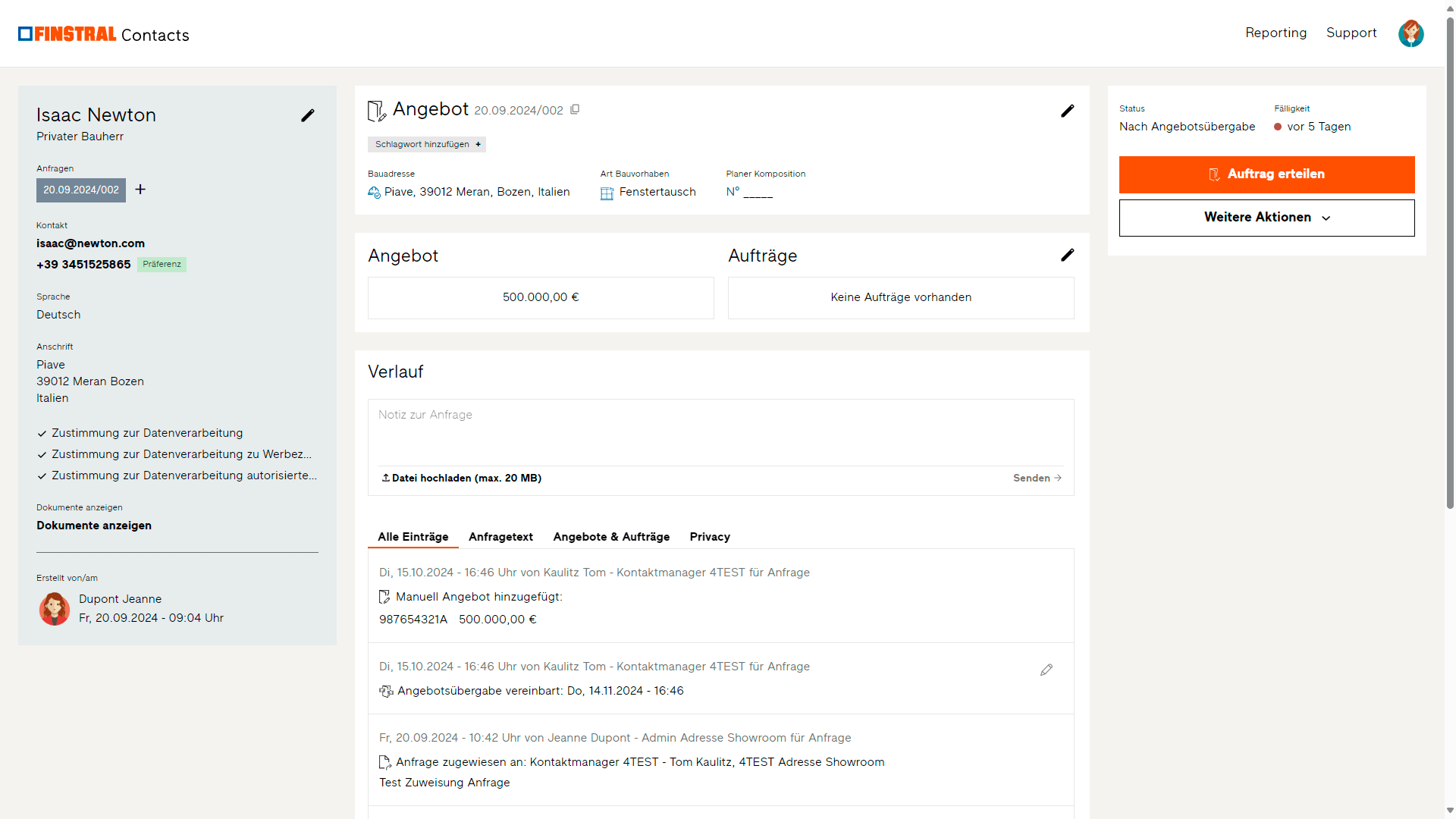This screenshot has width=1456, height=819.
Task: Click pencil icon to edit Angebot header
Action: point(1067,111)
